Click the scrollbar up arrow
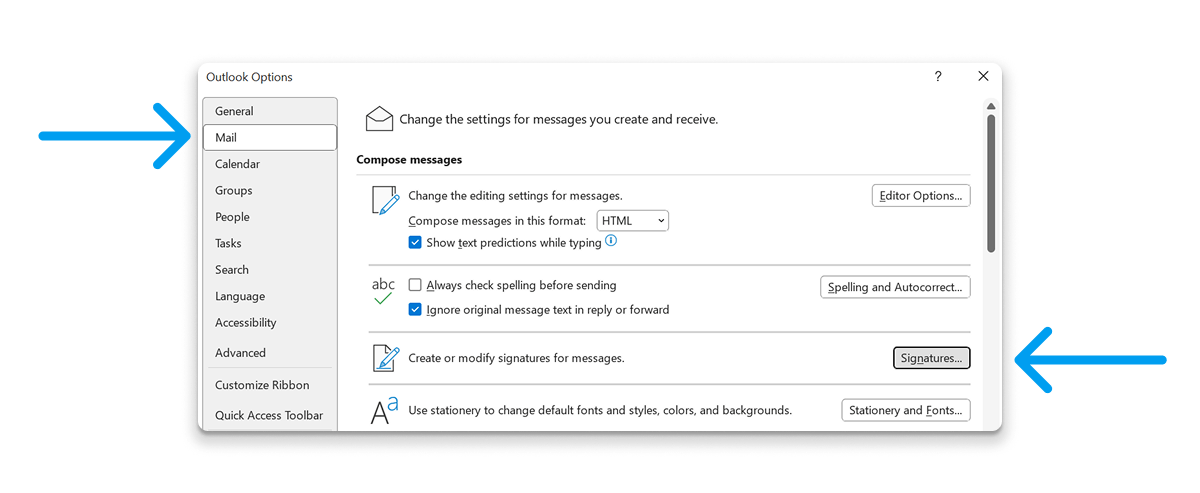This screenshot has width=1200, height=493. pos(991,106)
